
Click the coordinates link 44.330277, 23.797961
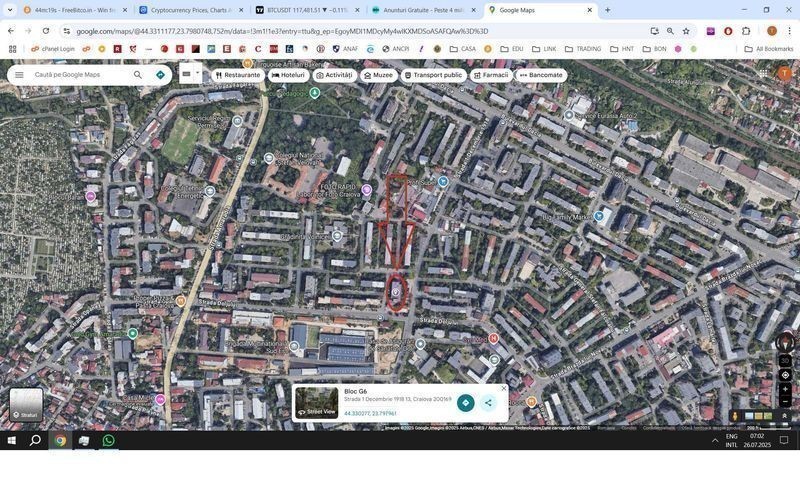[370, 413]
